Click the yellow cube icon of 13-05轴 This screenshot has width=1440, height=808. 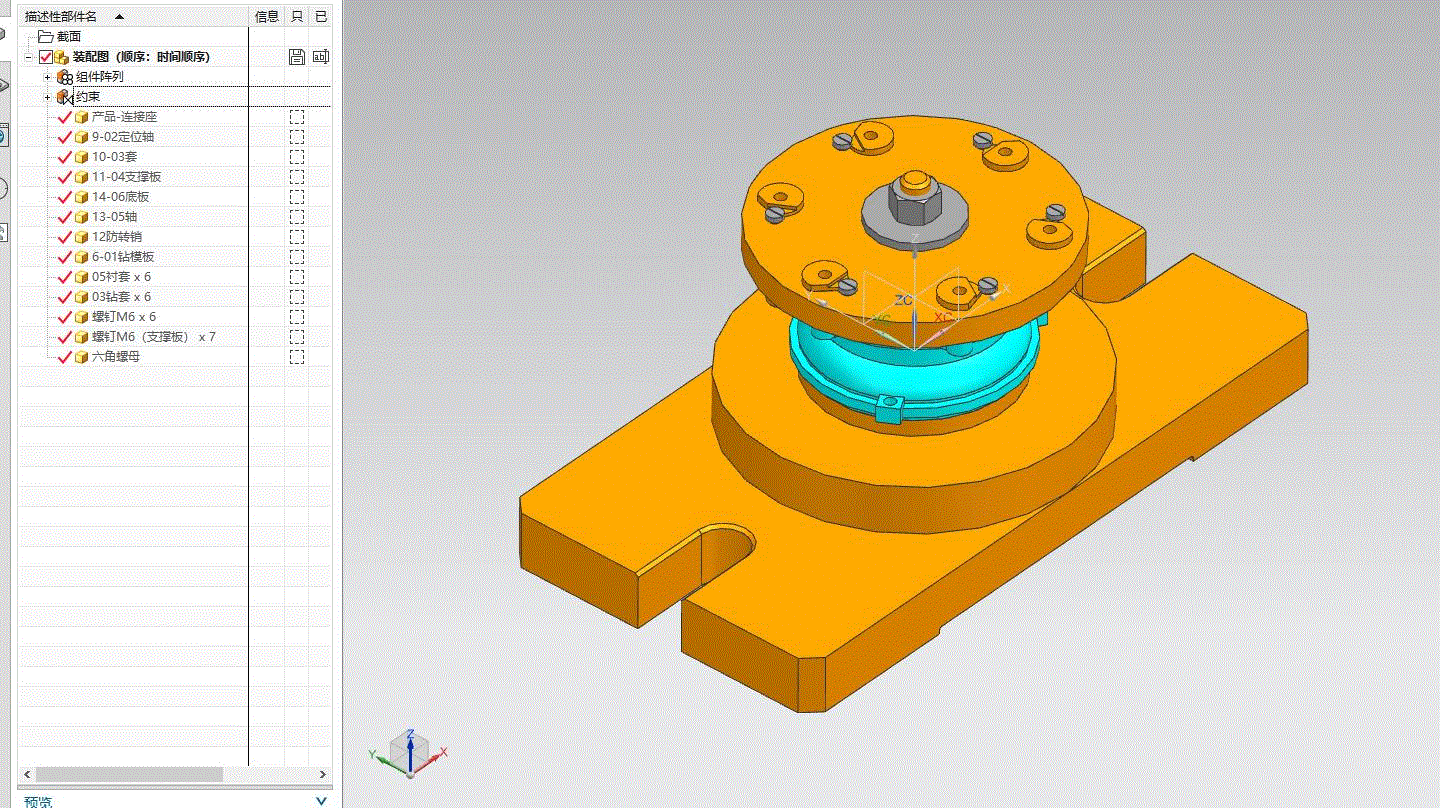(x=82, y=217)
